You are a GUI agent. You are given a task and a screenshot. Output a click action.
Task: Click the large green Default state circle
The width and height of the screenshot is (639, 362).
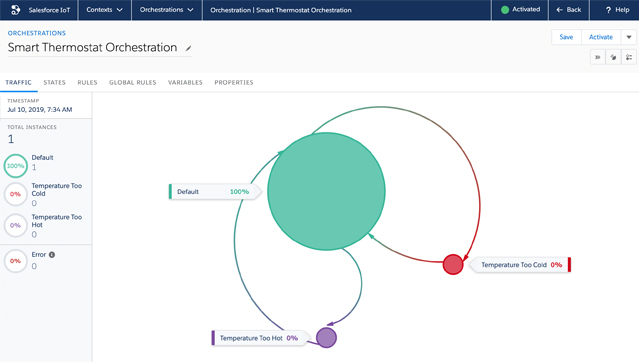[x=326, y=191]
